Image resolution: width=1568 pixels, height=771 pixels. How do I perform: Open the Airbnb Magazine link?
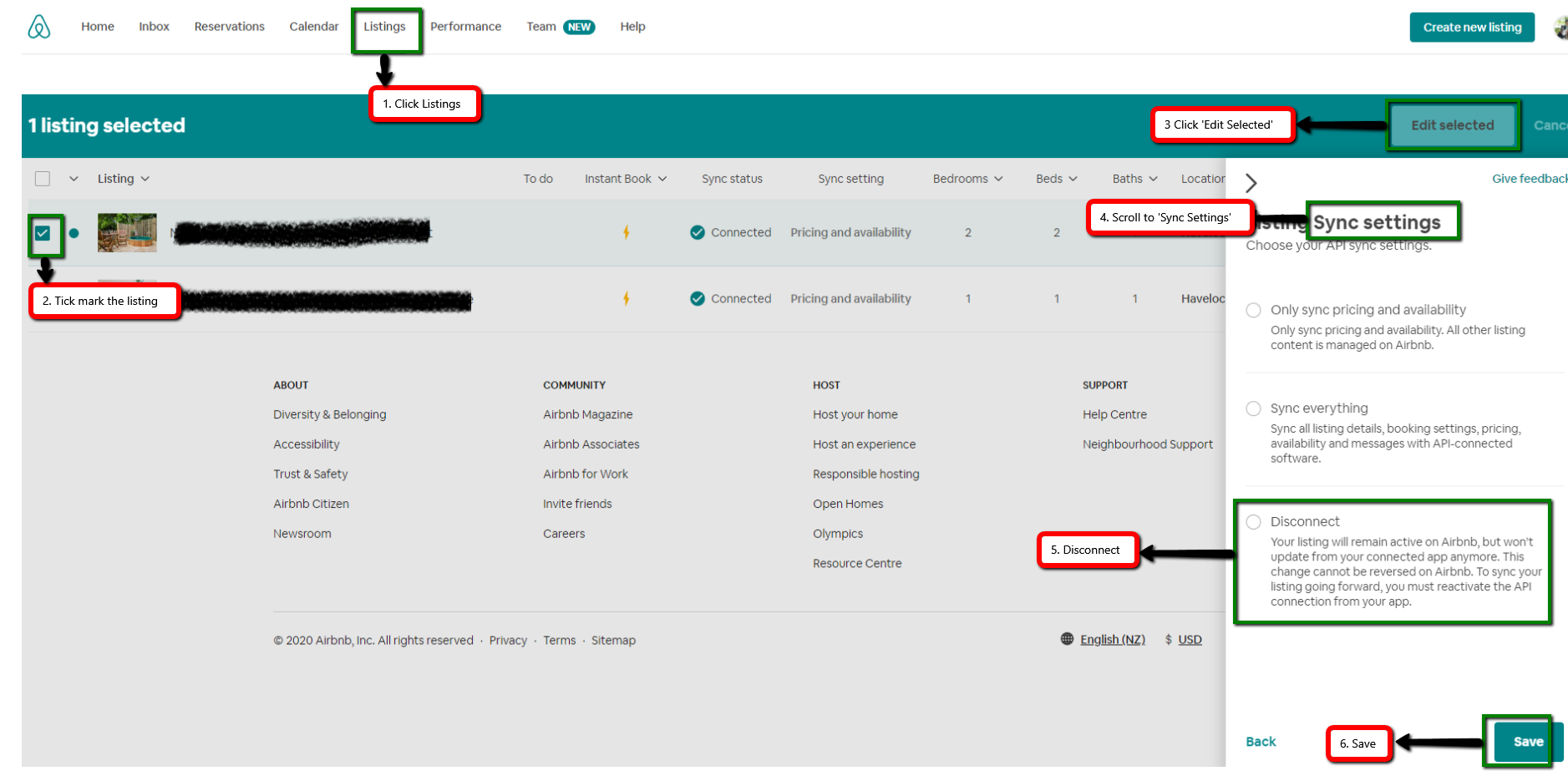(x=588, y=414)
